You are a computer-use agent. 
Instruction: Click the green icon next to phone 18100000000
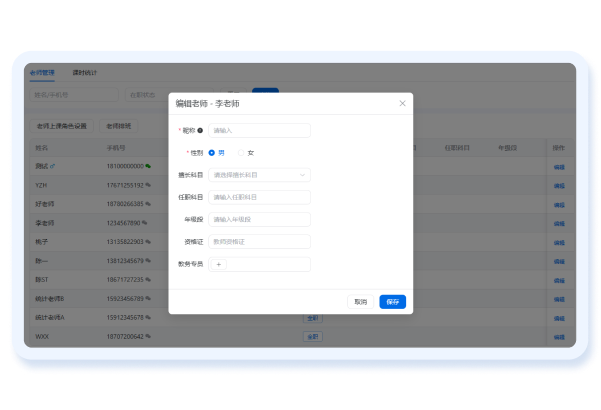(x=148, y=165)
